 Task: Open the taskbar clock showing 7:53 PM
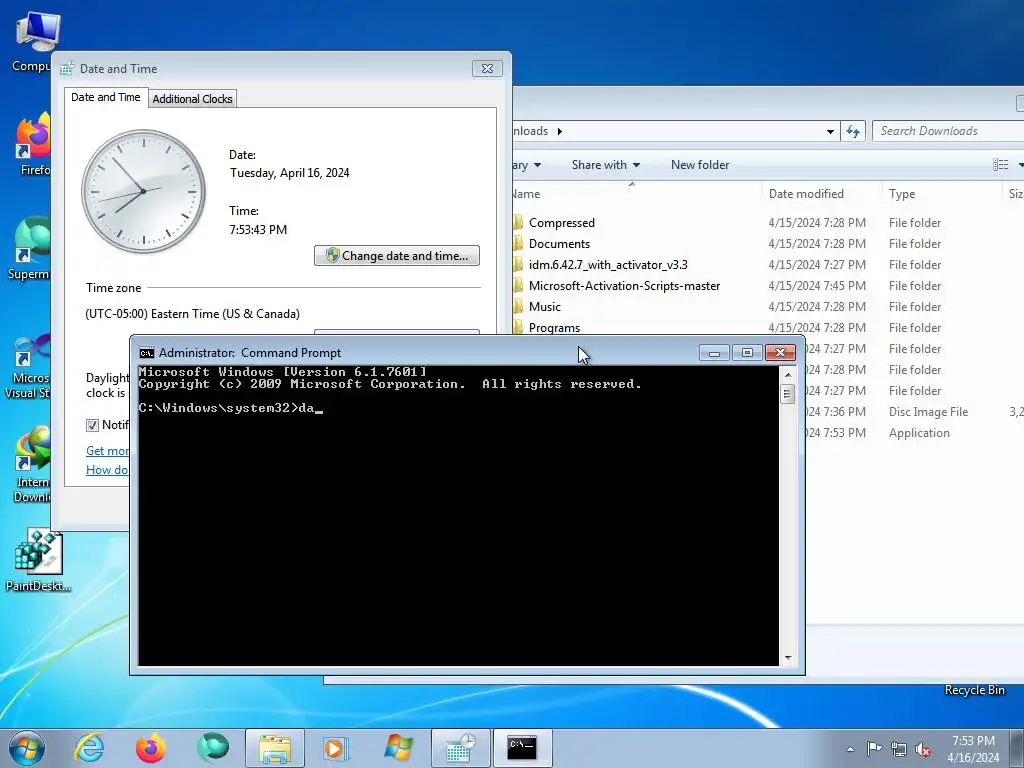tap(973, 749)
